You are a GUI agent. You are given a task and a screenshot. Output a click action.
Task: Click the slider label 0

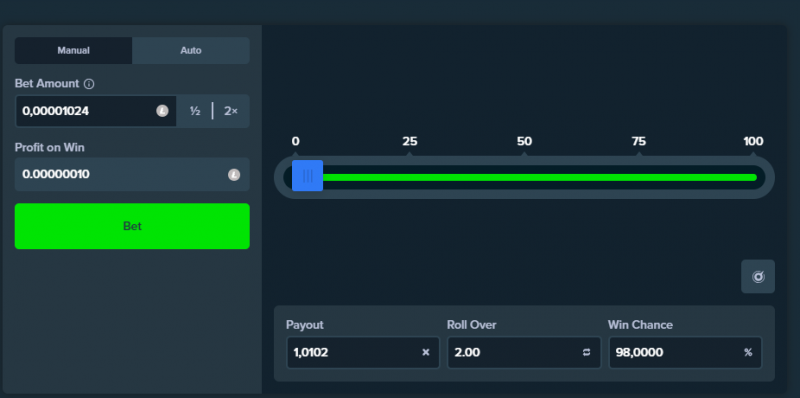click(x=295, y=141)
